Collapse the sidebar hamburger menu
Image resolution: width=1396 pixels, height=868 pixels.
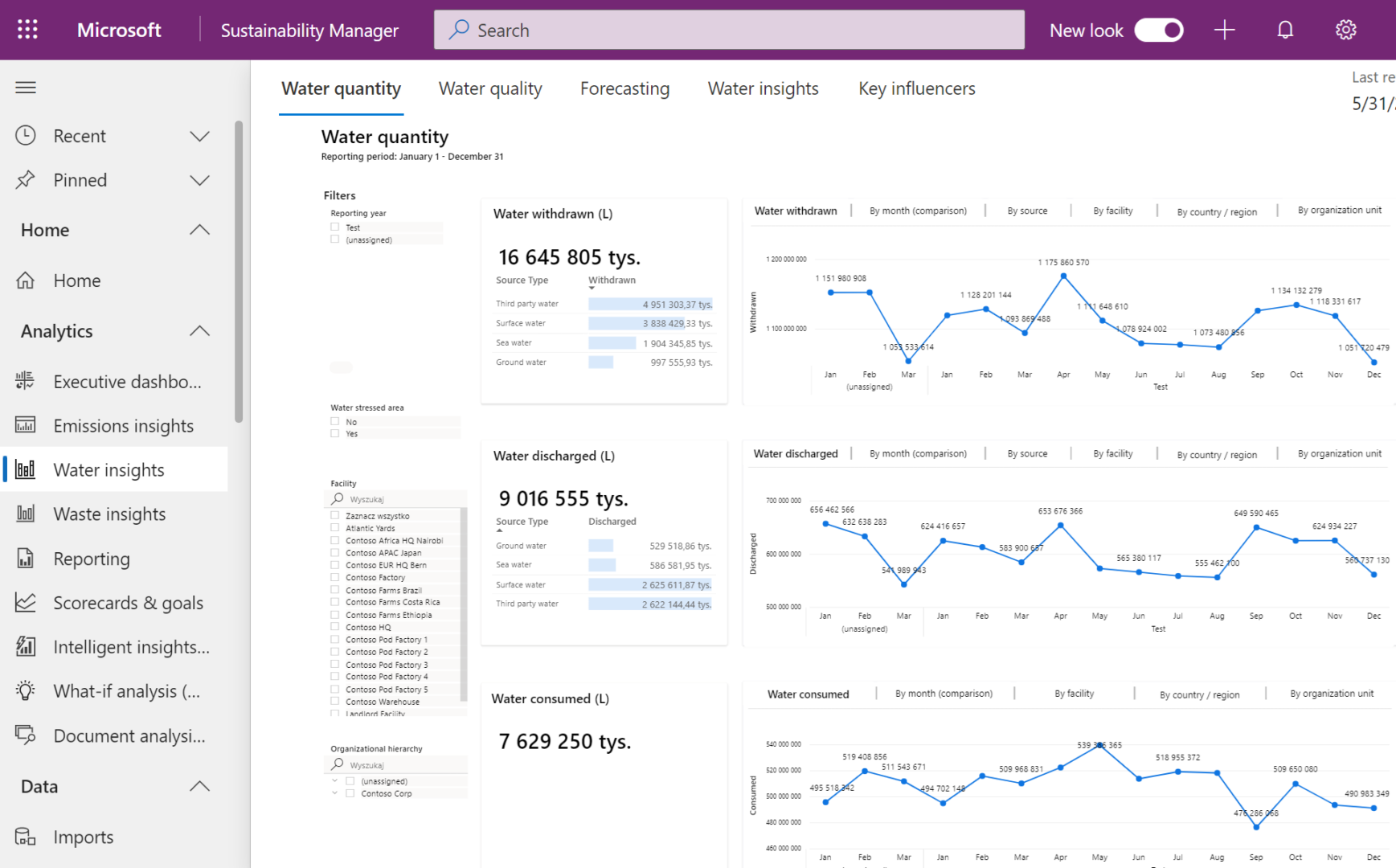[26, 87]
